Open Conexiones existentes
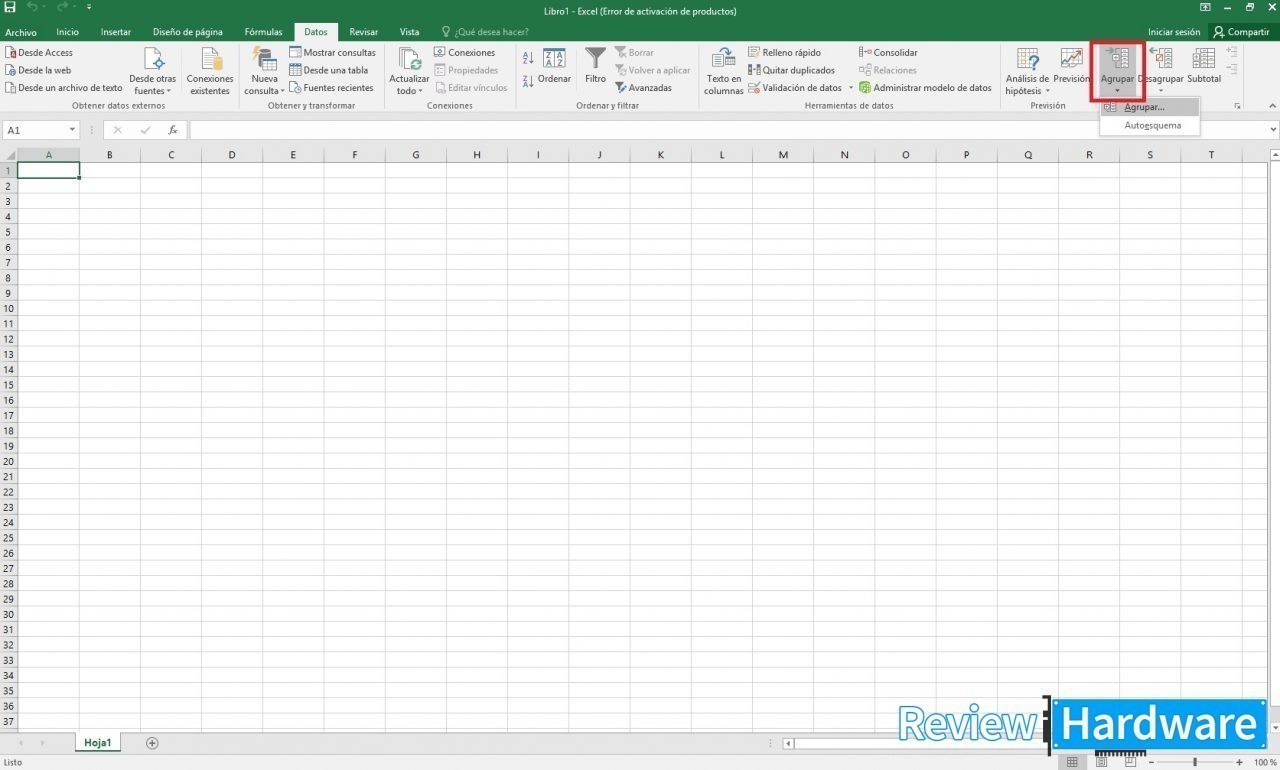Screen dimensions: 1280x770 pos(210,71)
